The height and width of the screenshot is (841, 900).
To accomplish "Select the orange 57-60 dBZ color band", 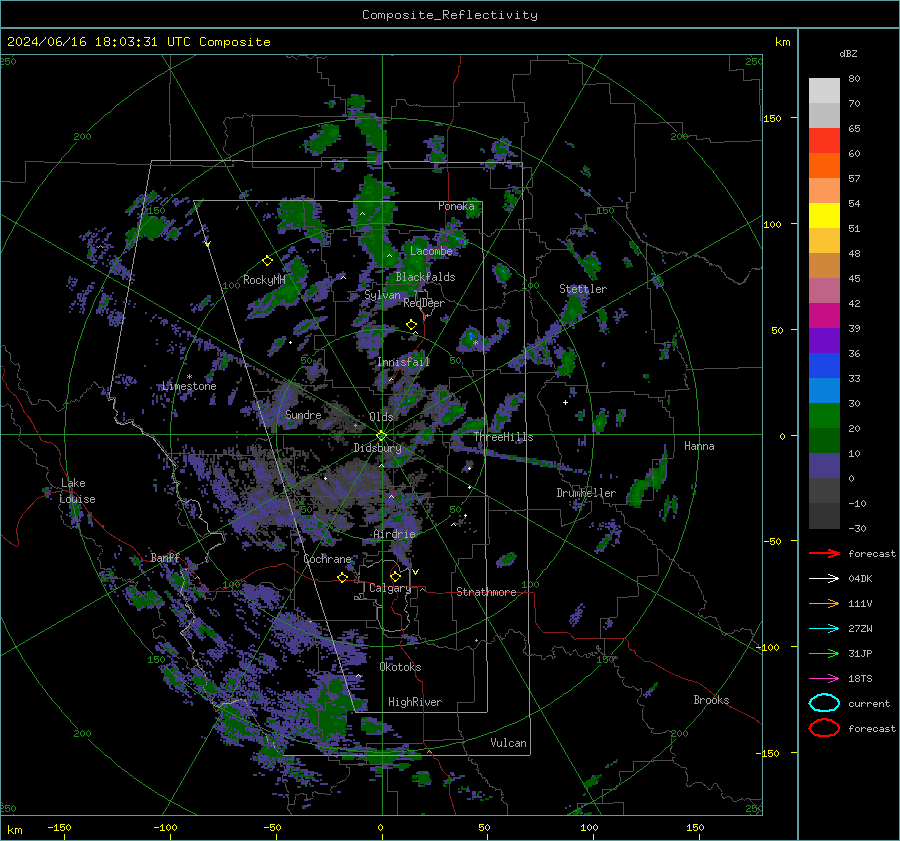I will coord(824,166).
